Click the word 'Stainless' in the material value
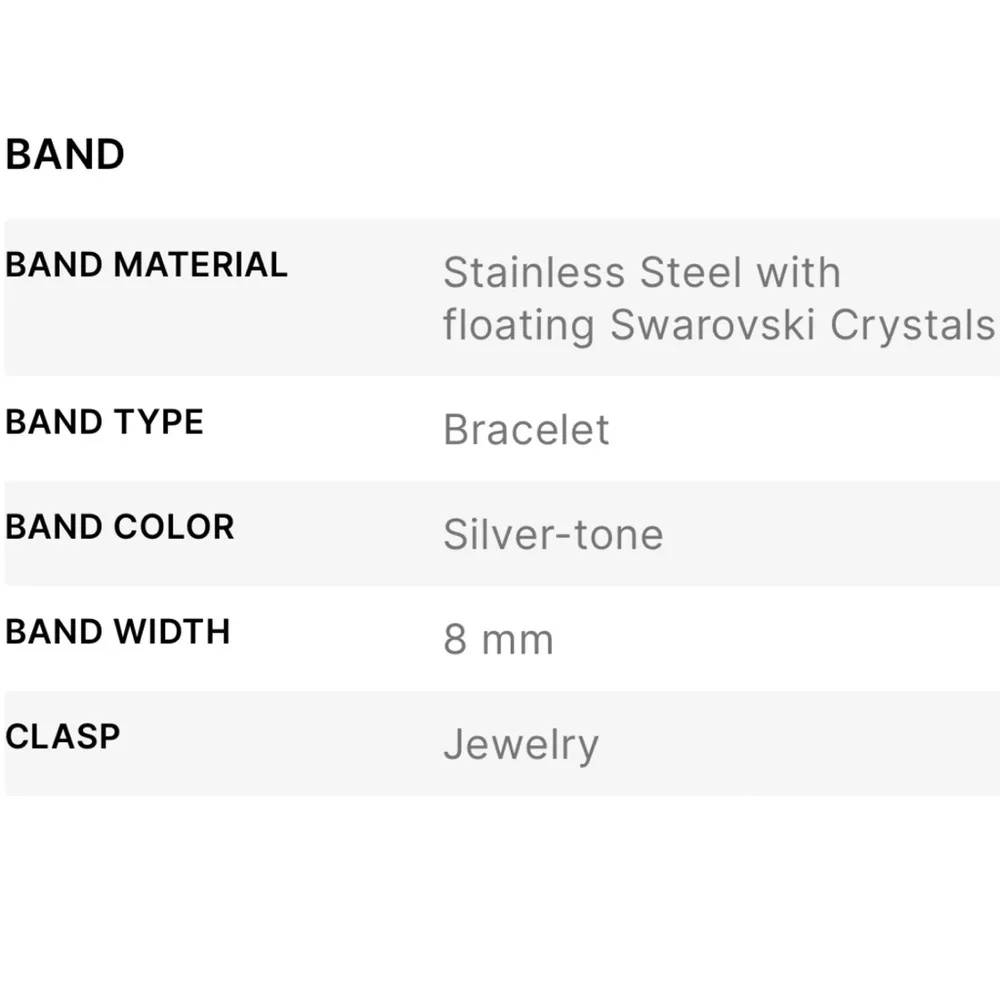1000x1000 pixels. click(x=534, y=273)
